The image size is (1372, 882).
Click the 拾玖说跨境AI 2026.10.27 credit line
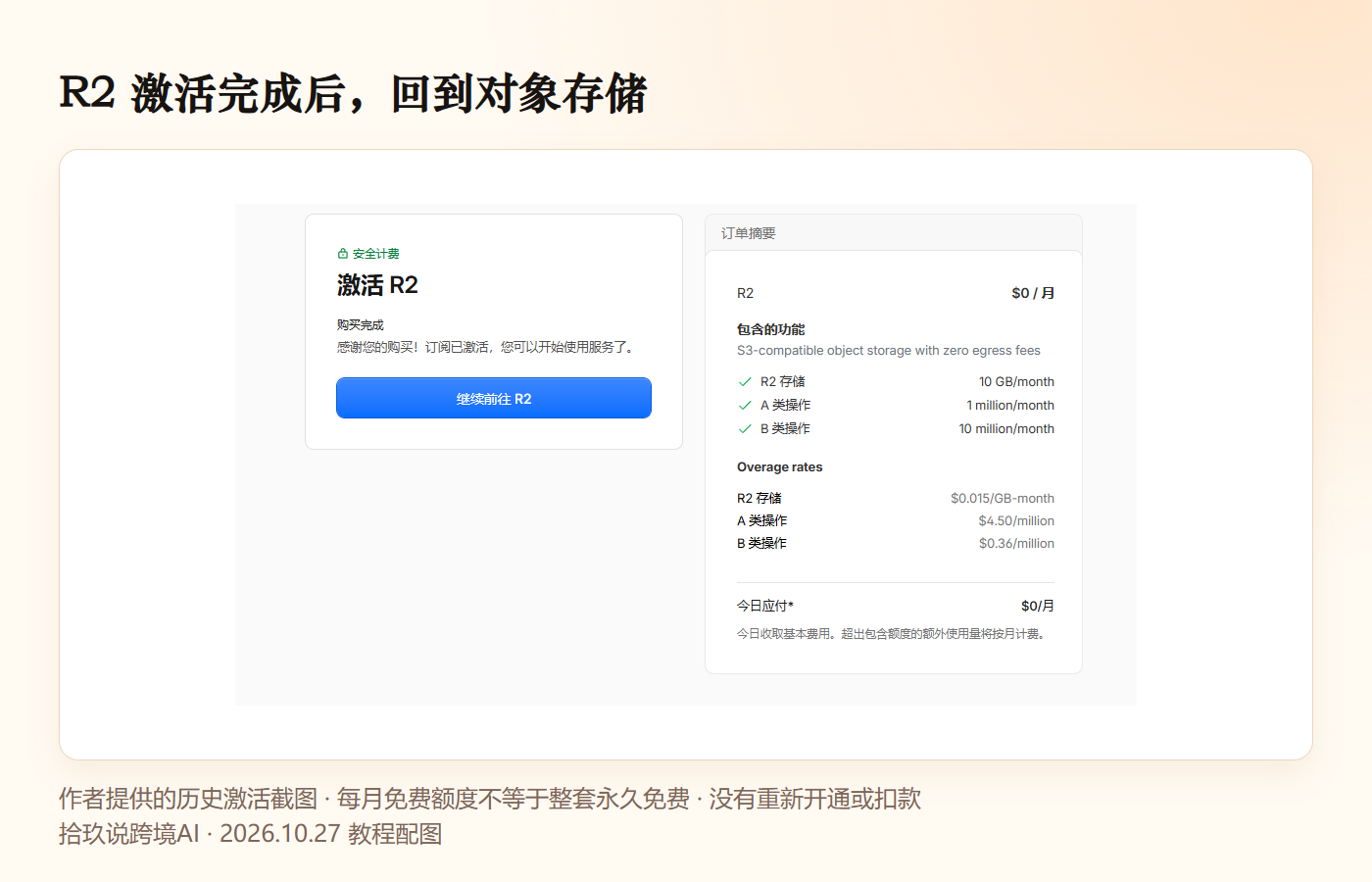tap(251, 834)
